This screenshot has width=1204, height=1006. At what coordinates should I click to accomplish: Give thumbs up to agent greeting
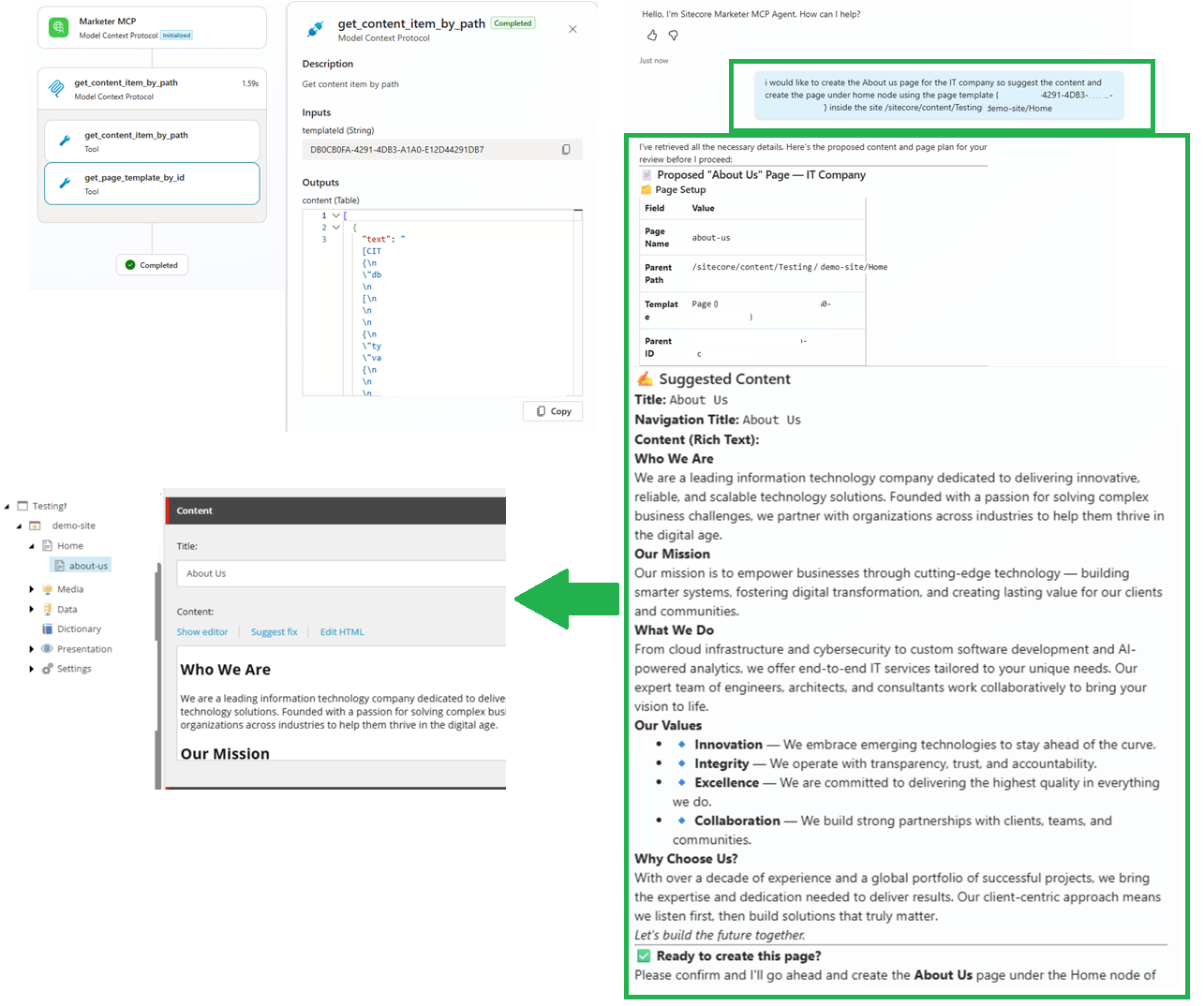coord(652,36)
